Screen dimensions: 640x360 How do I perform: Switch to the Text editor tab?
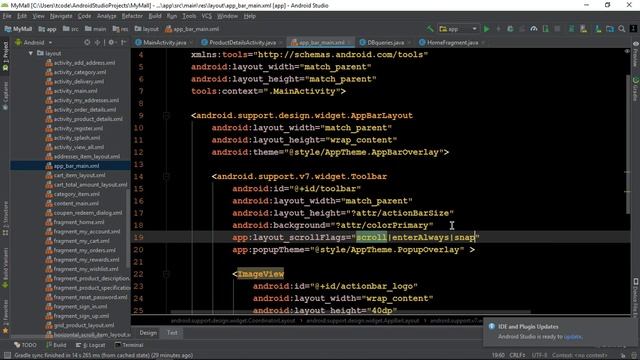[172, 333]
